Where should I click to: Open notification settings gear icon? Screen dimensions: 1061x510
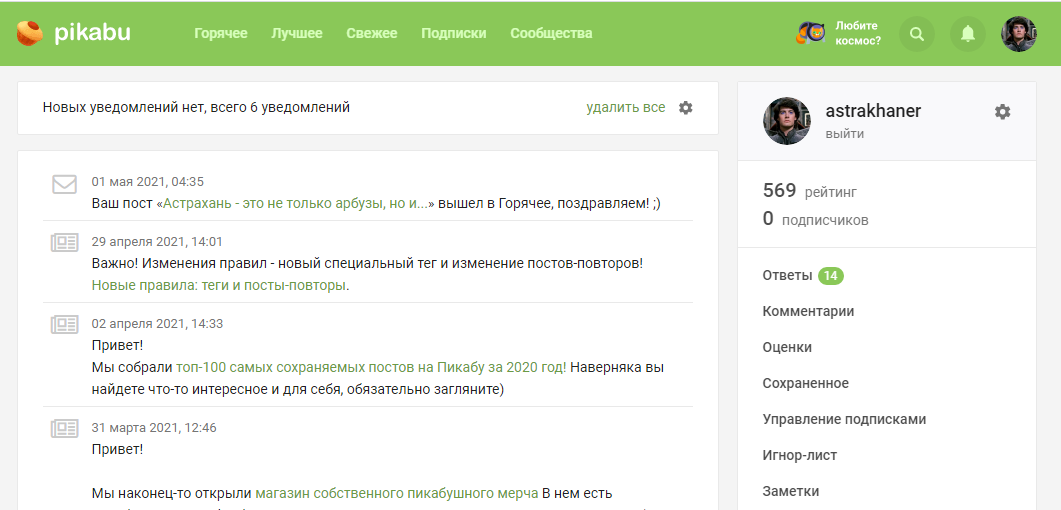(685, 108)
